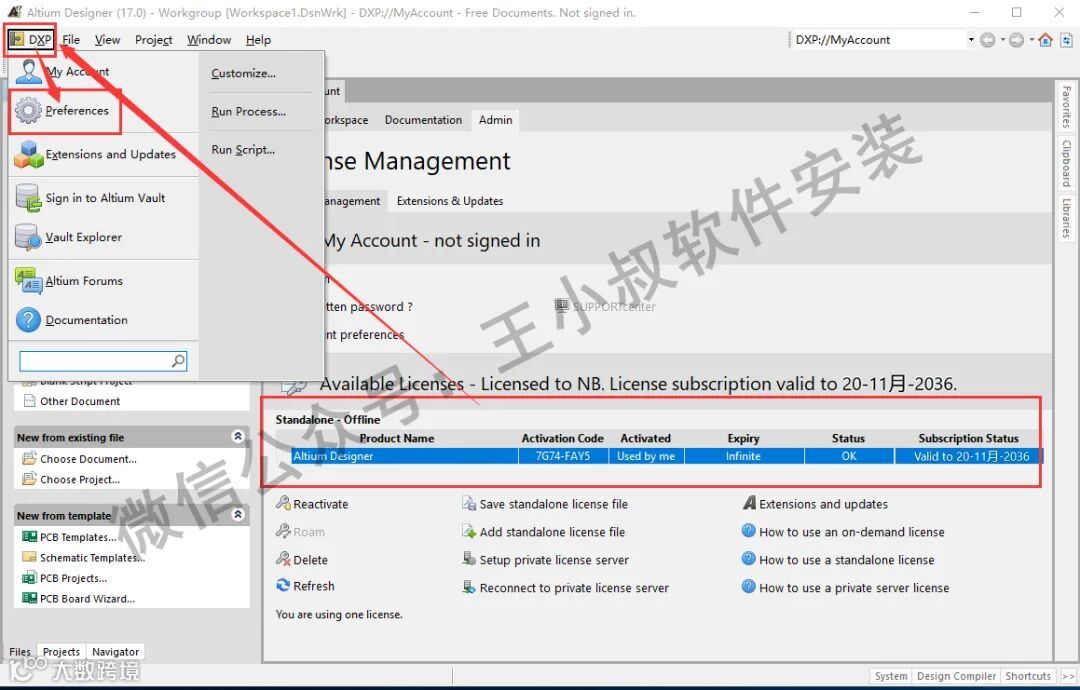Click the Sign in to Altium Vault icon
The width and height of the screenshot is (1080, 690).
click(x=28, y=198)
